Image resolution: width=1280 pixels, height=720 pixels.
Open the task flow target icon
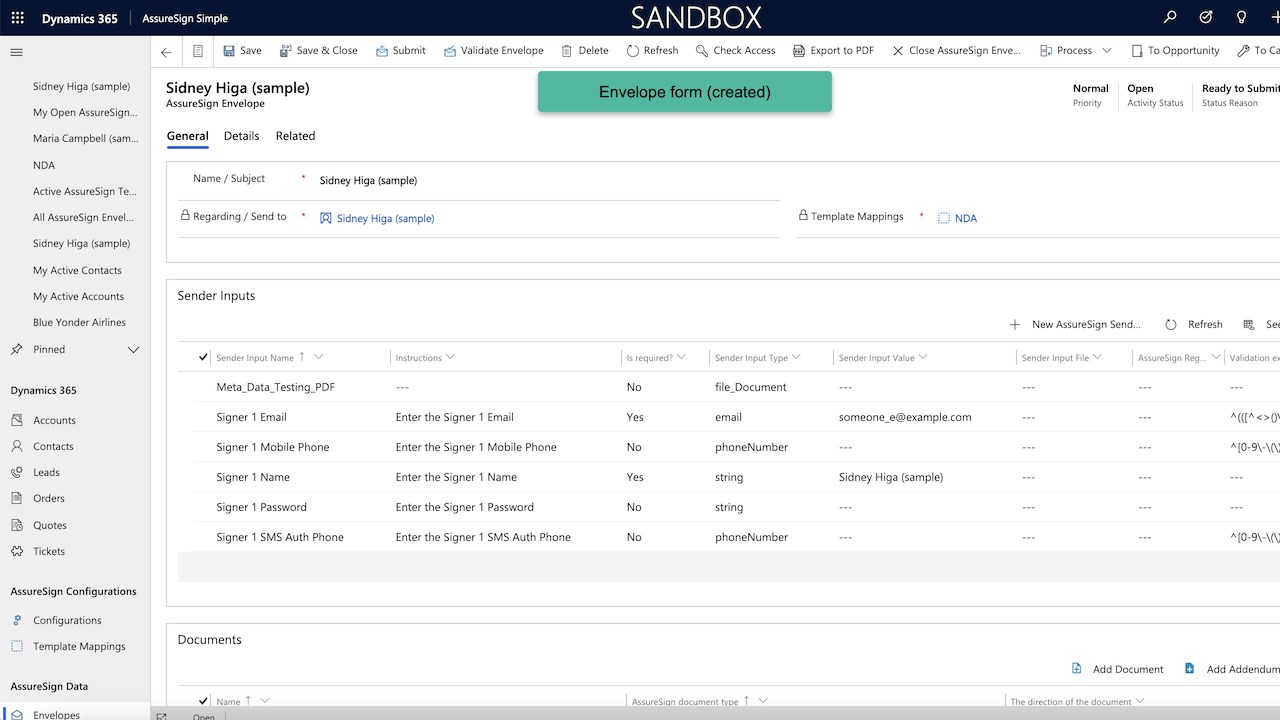click(1206, 18)
